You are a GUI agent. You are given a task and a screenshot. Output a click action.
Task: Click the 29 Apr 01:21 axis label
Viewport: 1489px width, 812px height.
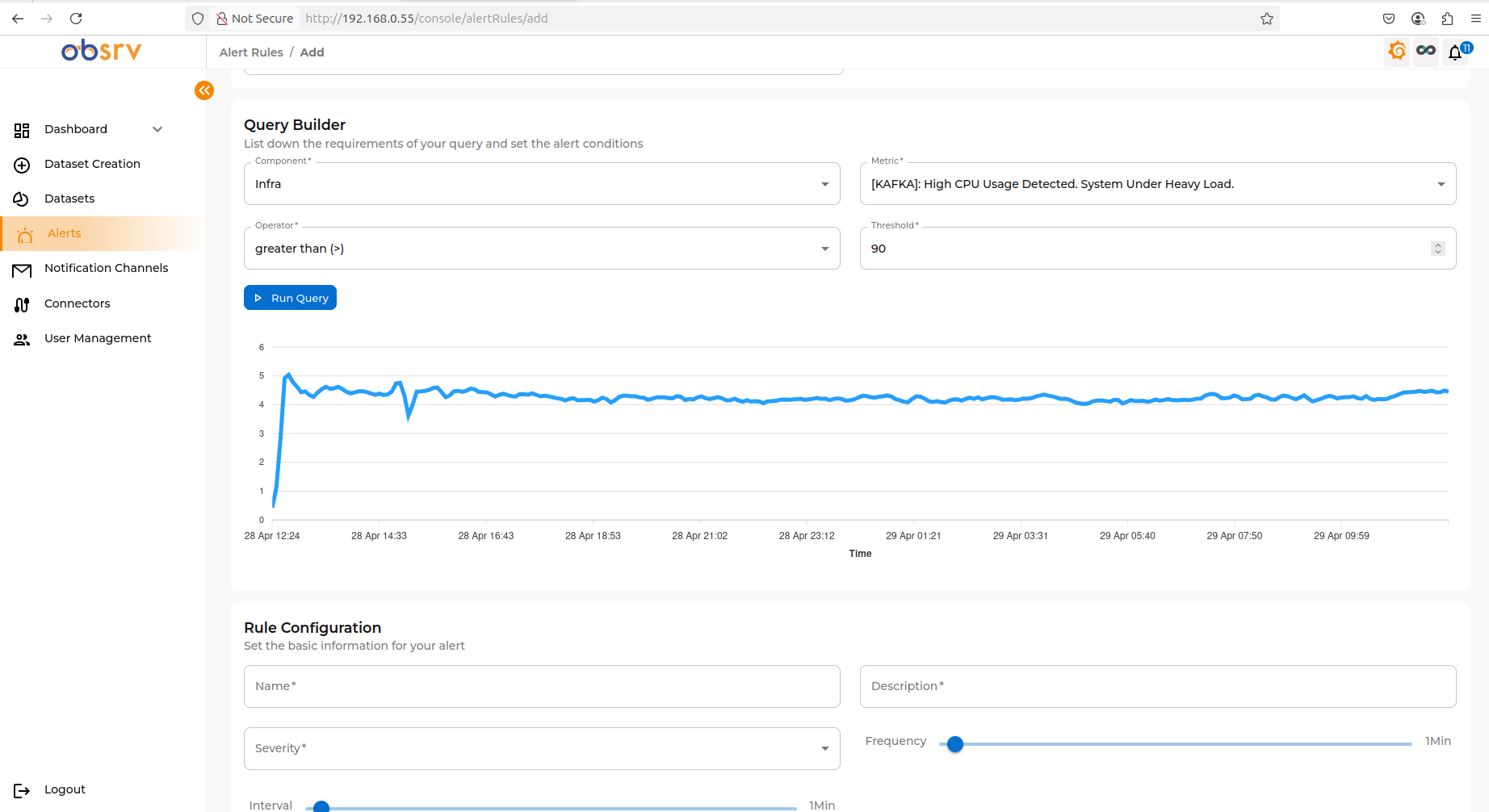[x=913, y=536]
